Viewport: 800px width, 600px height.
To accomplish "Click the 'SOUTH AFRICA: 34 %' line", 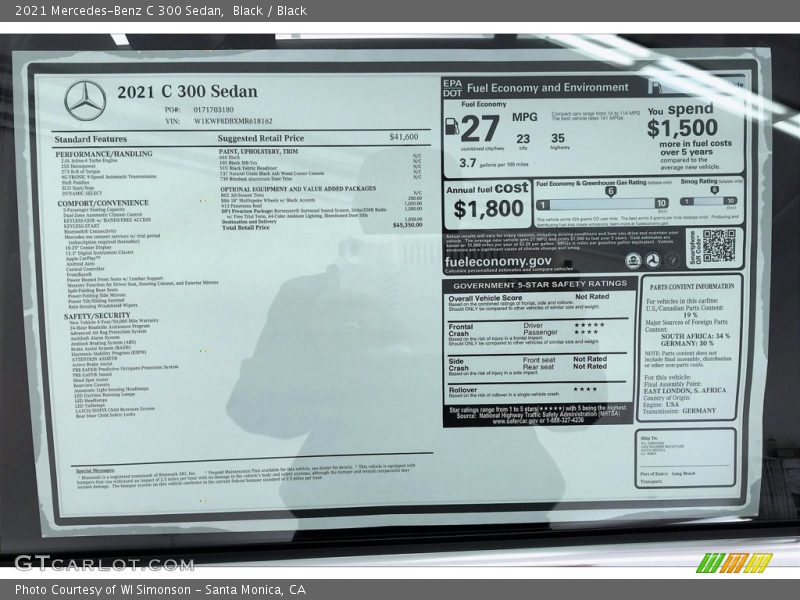I will click(x=695, y=336).
